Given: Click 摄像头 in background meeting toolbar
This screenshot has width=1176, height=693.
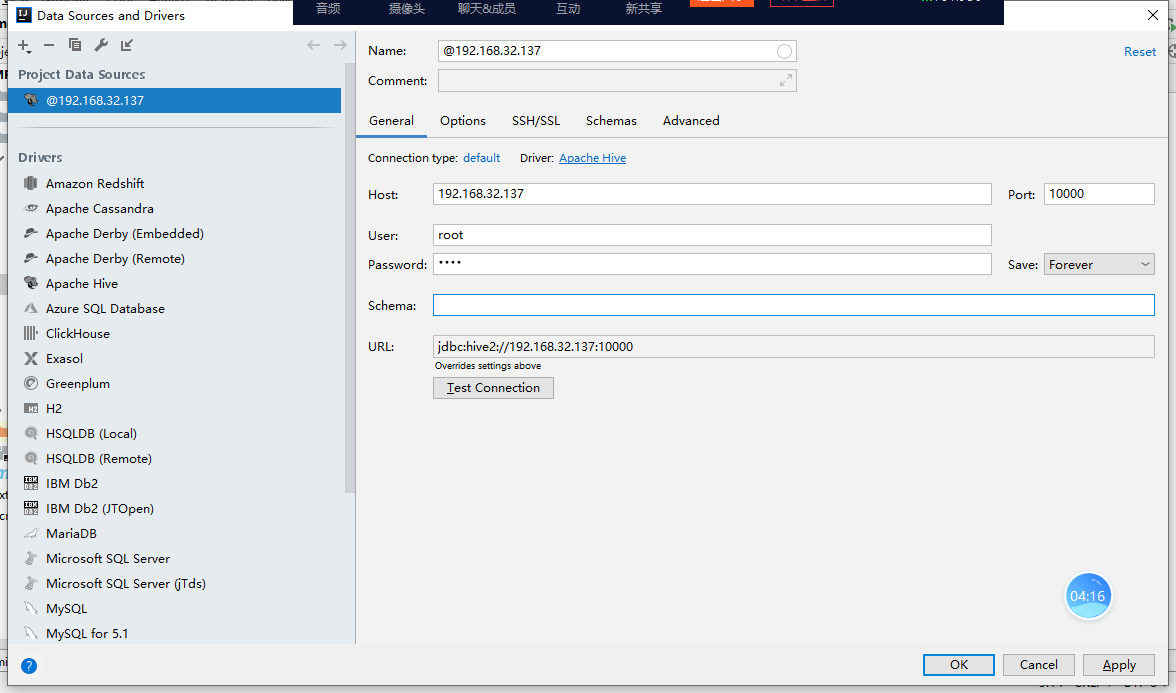Looking at the screenshot, I should 406,8.
